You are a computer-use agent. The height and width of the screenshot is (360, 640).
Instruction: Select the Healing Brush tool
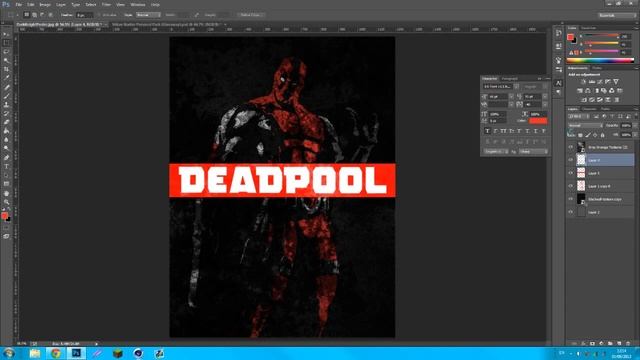tap(6, 87)
